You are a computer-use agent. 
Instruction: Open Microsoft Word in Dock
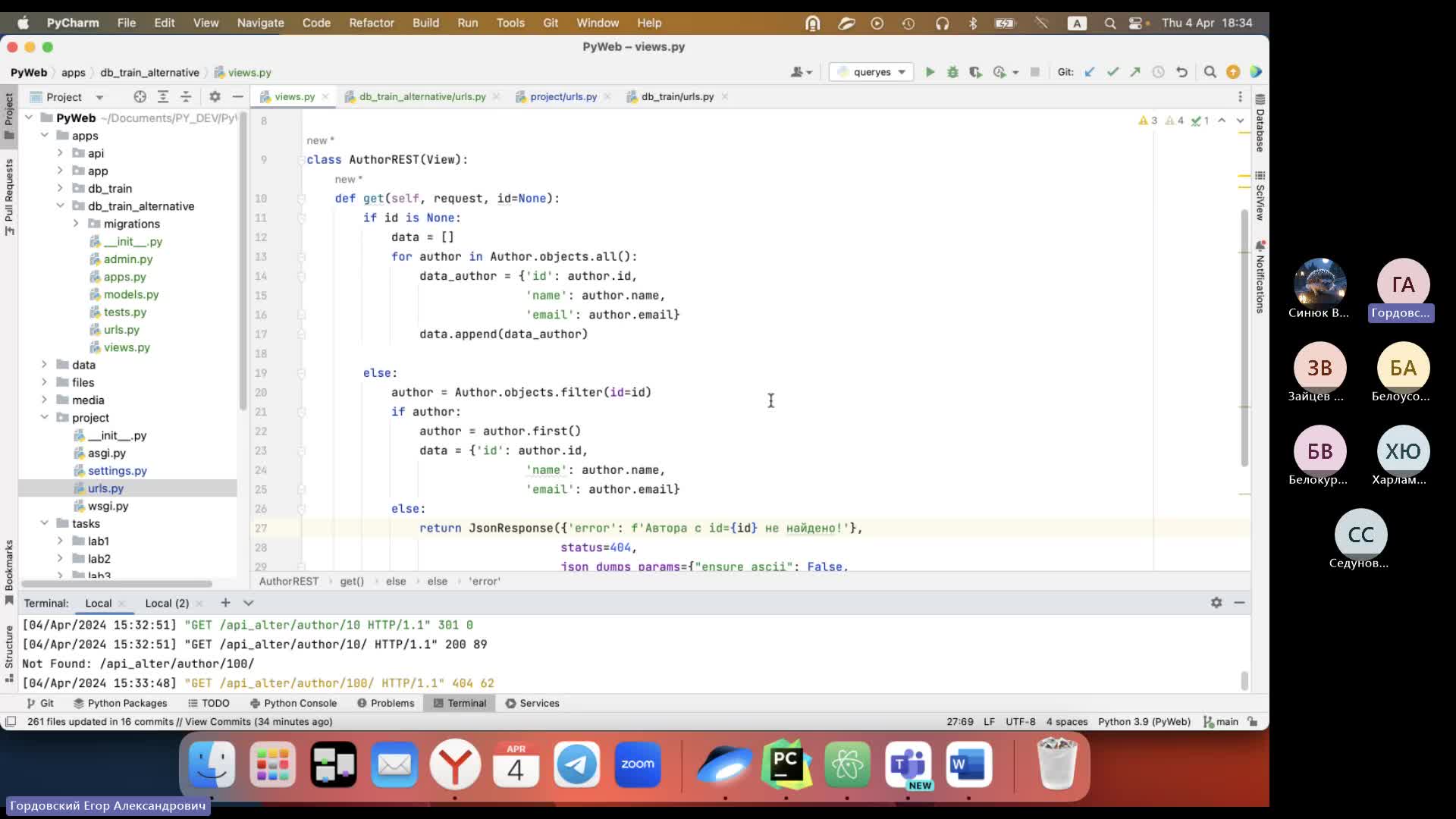pos(968,764)
